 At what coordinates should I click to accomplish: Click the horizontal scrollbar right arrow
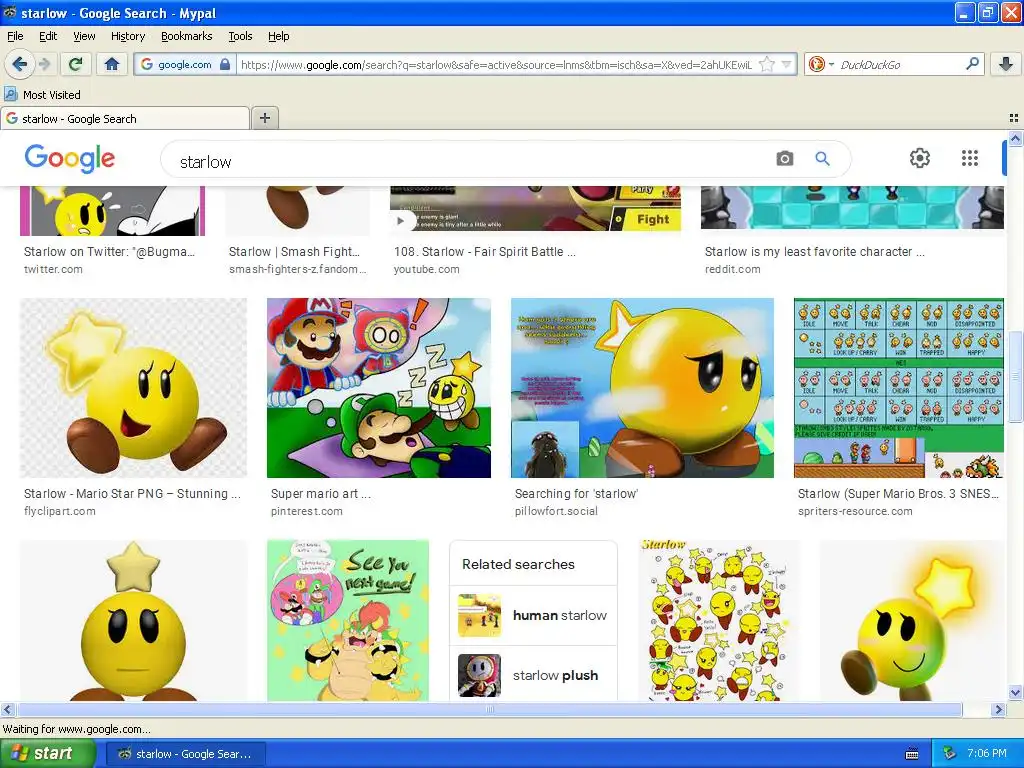[997, 709]
